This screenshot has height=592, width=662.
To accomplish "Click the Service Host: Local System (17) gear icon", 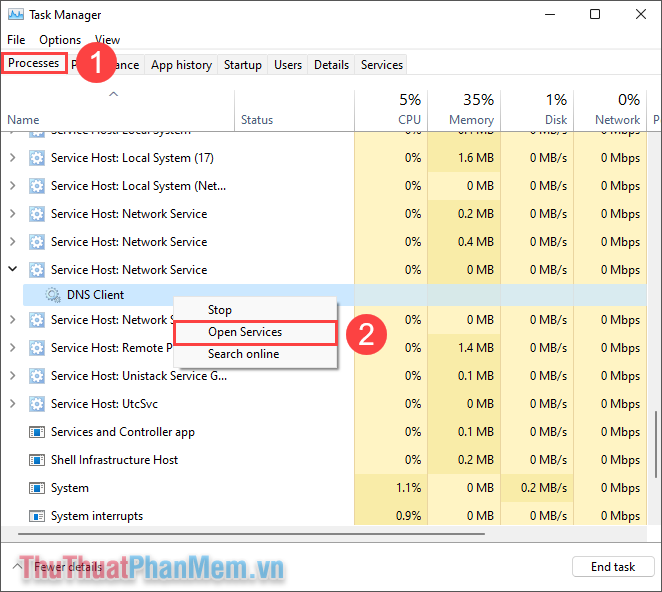I will tap(37, 158).
